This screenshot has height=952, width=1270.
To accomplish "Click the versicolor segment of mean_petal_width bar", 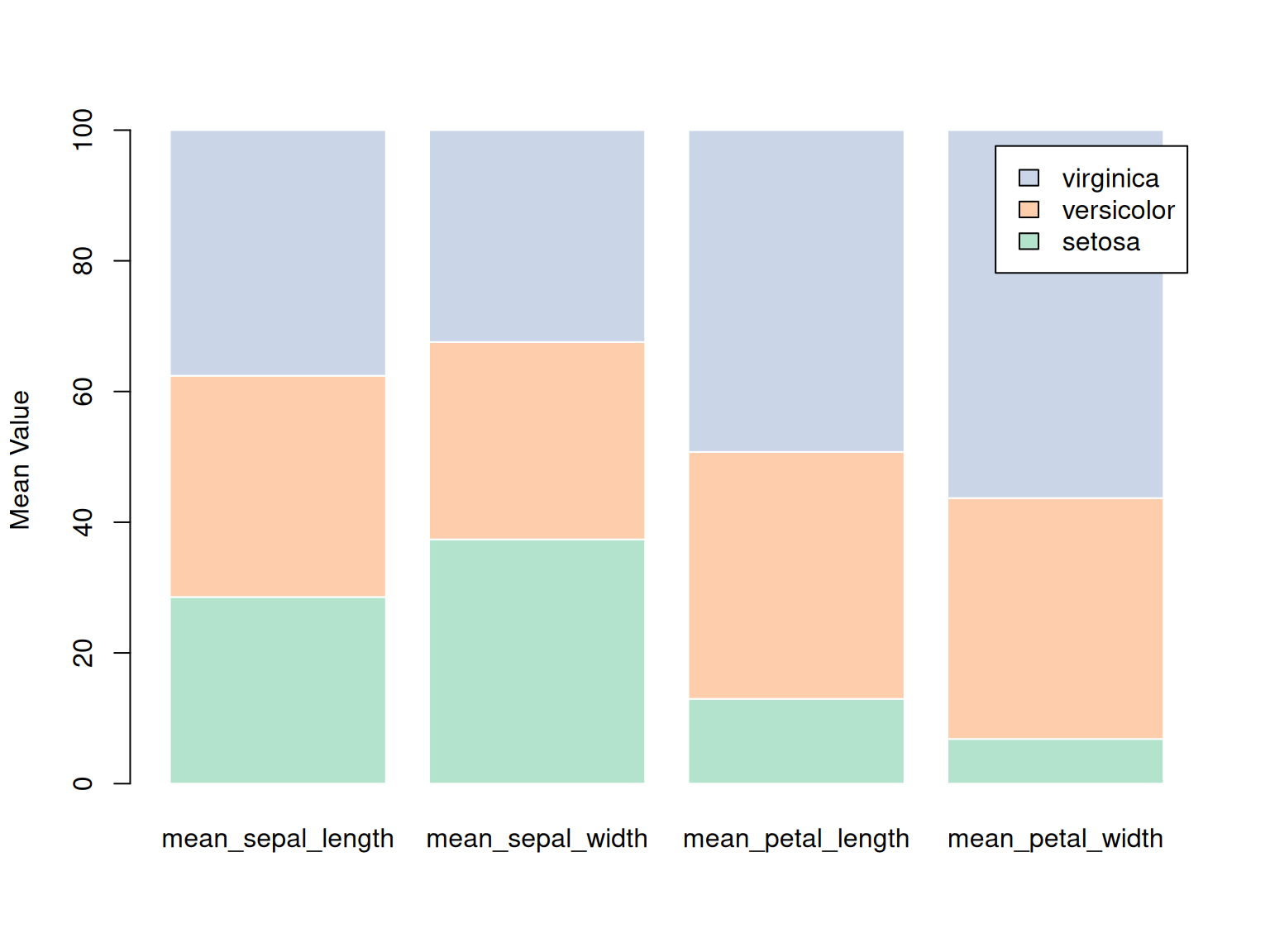I will [x=1055, y=618].
